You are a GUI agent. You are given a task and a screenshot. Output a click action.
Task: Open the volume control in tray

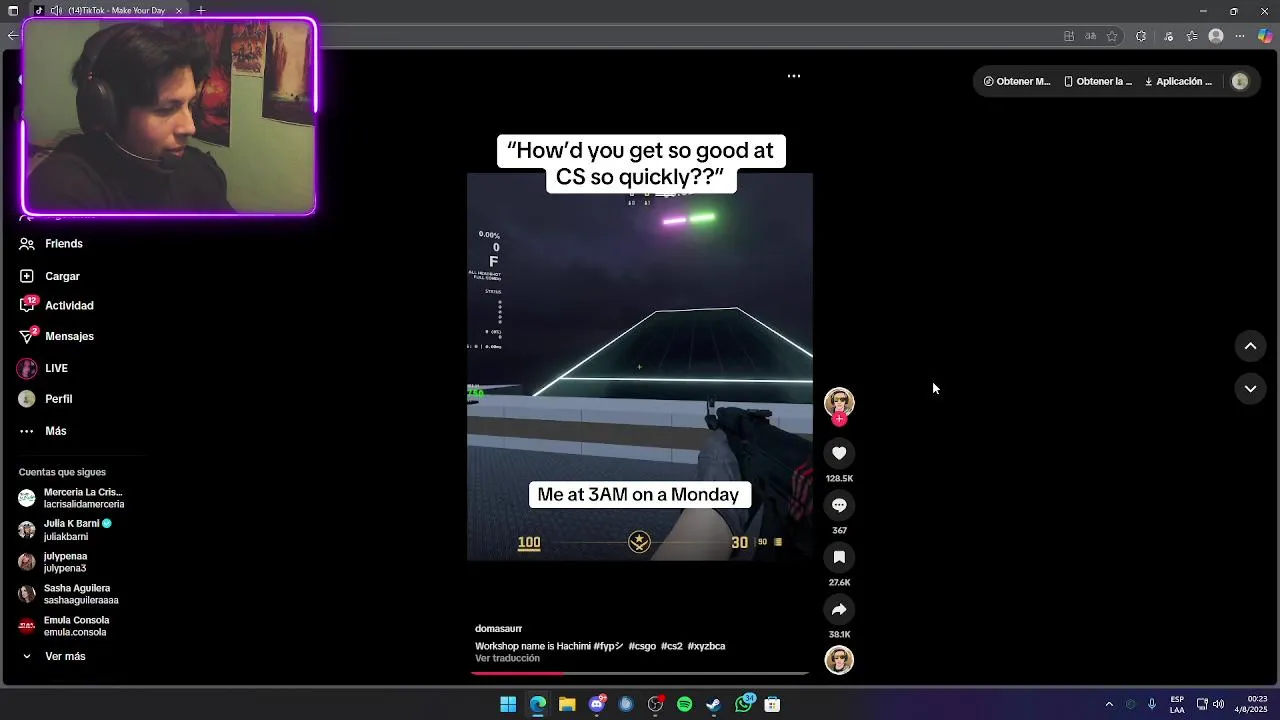1218,705
